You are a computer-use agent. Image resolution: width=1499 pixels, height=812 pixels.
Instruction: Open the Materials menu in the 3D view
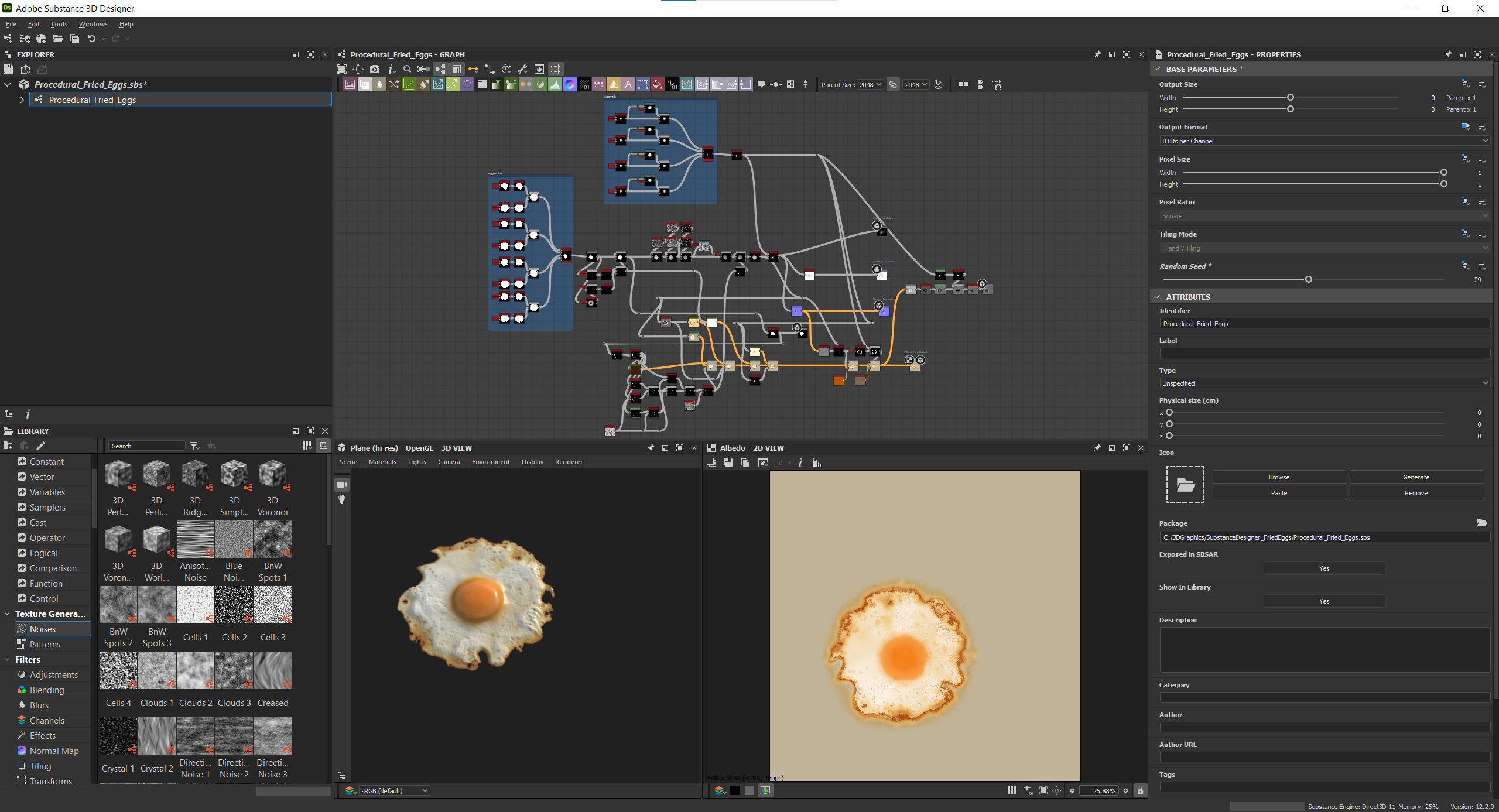coord(382,462)
